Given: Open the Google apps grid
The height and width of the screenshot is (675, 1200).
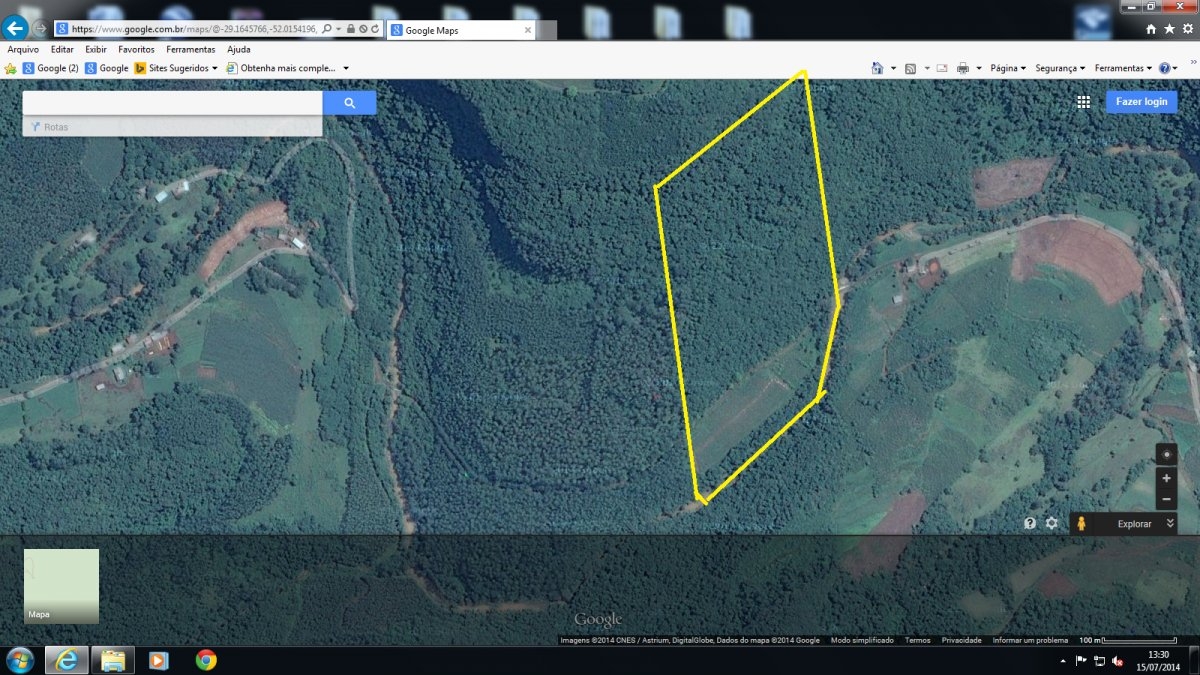Looking at the screenshot, I should click(1083, 102).
